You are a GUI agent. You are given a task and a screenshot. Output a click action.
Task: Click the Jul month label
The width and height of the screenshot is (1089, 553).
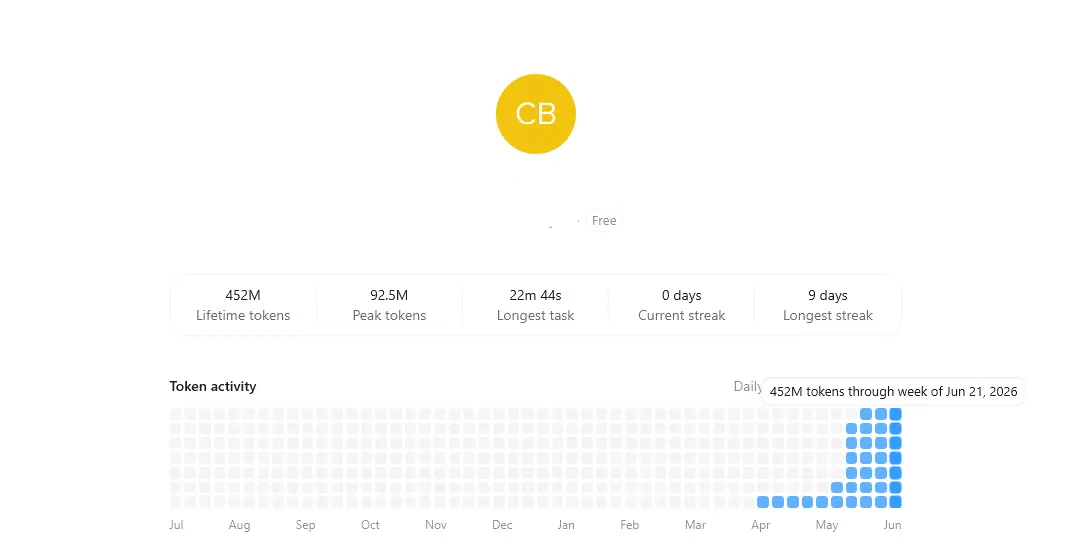point(176,525)
